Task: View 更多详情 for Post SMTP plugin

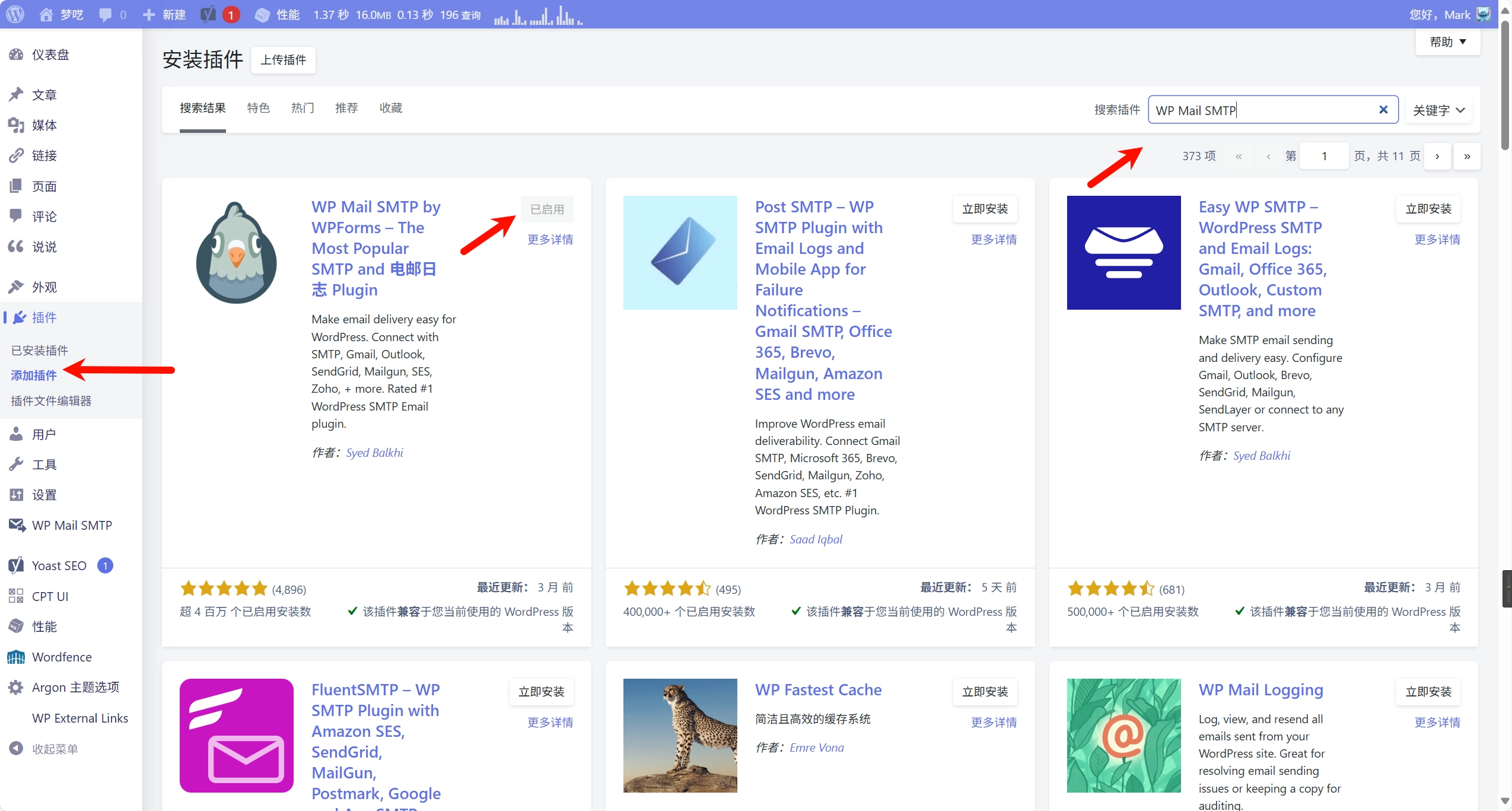Action: pos(994,240)
